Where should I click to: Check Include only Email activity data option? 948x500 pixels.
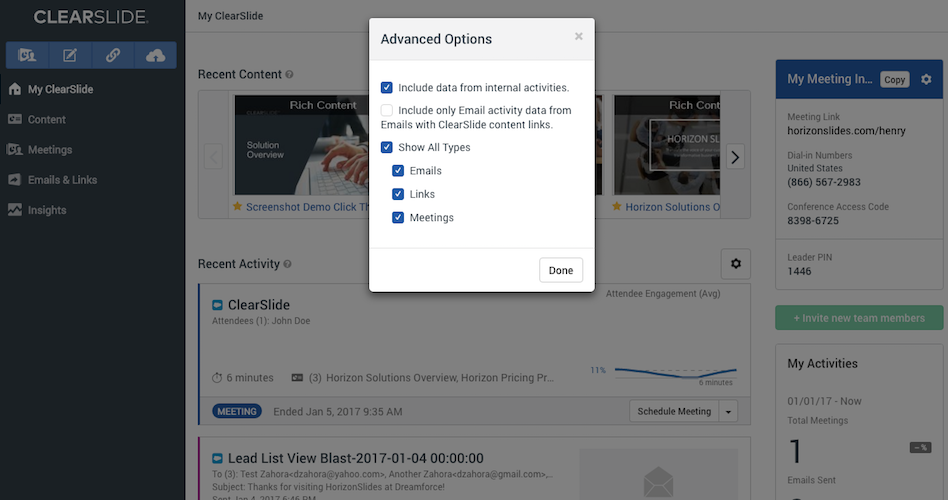[386, 110]
